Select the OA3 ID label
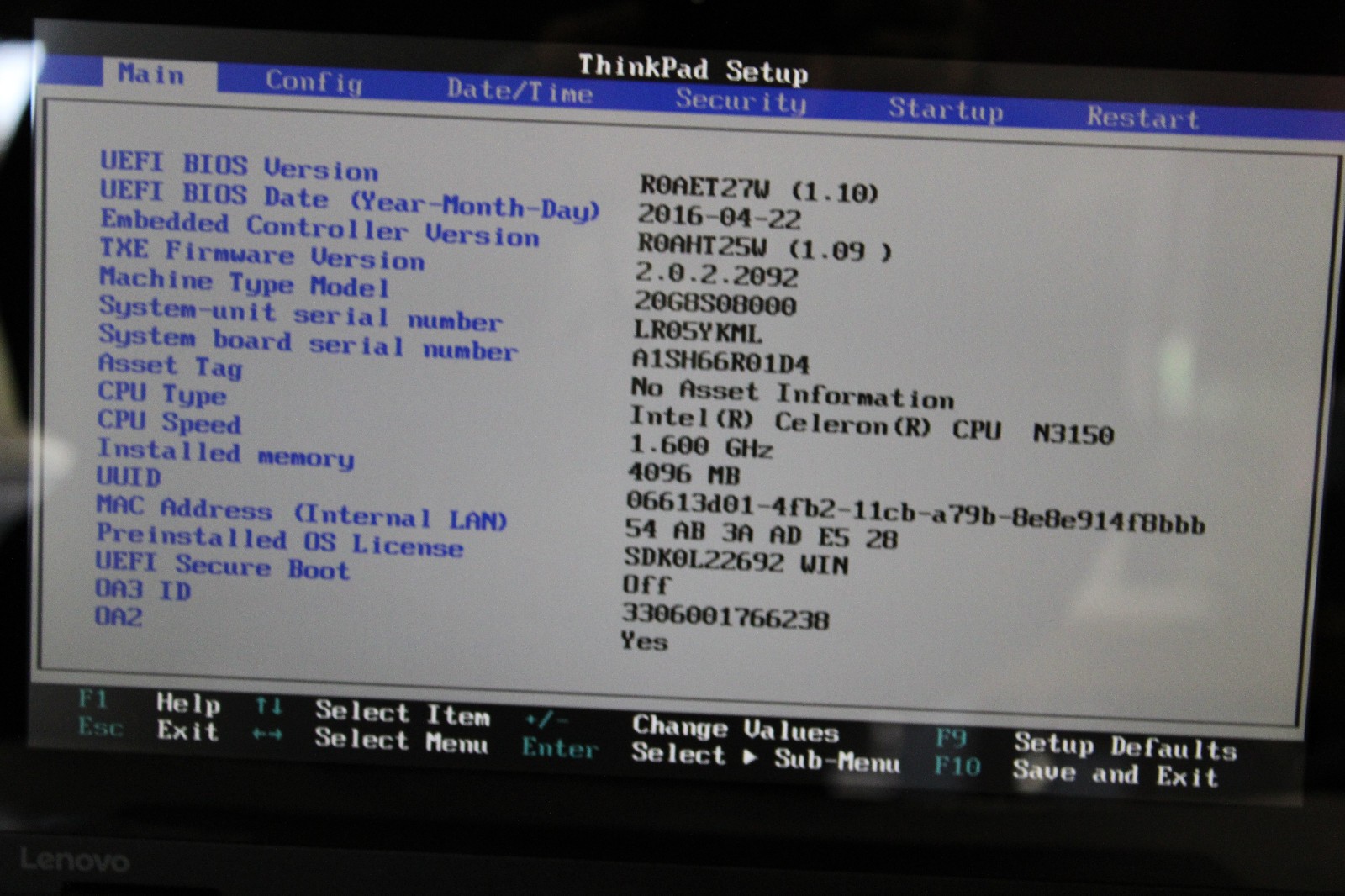This screenshot has width=1345, height=896. click(143, 589)
